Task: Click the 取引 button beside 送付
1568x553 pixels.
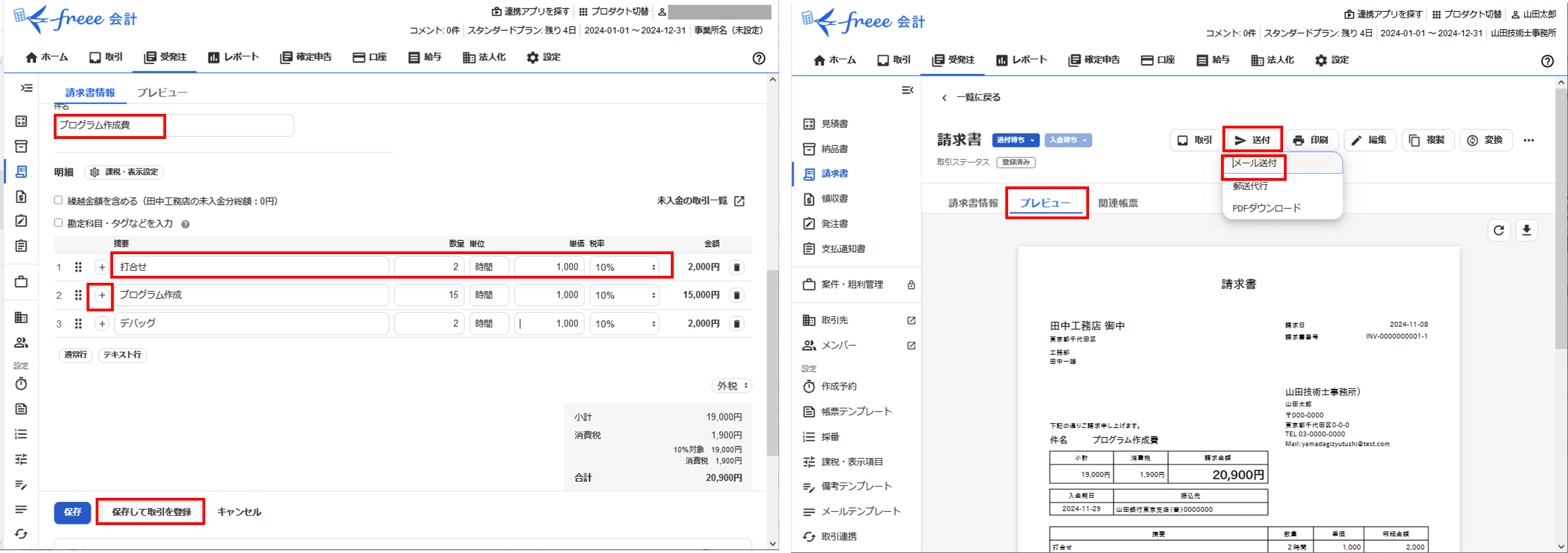Action: click(1195, 140)
